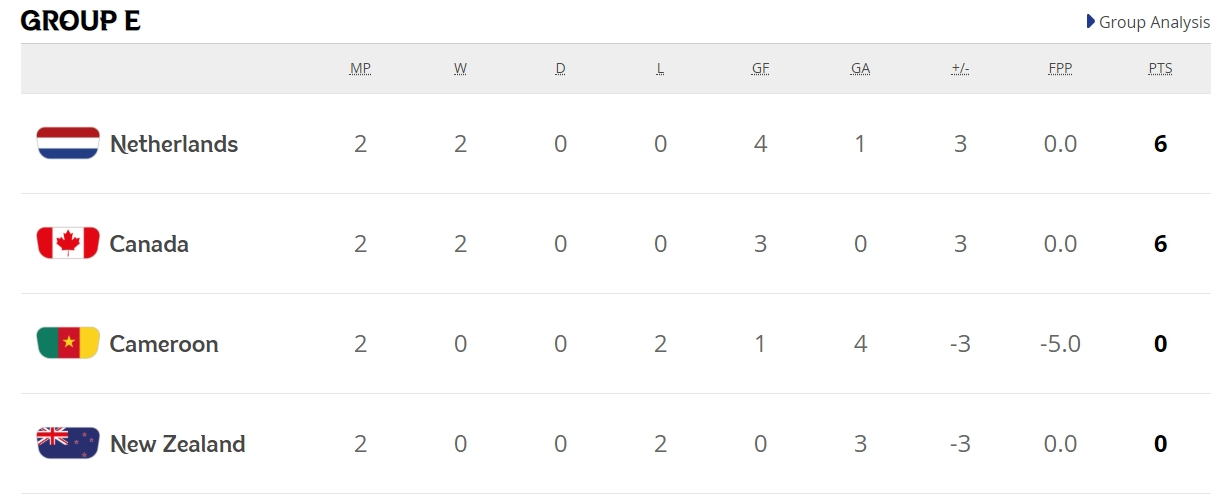This screenshot has height=495, width=1224.
Task: Click the GA column header
Action: [x=860, y=69]
